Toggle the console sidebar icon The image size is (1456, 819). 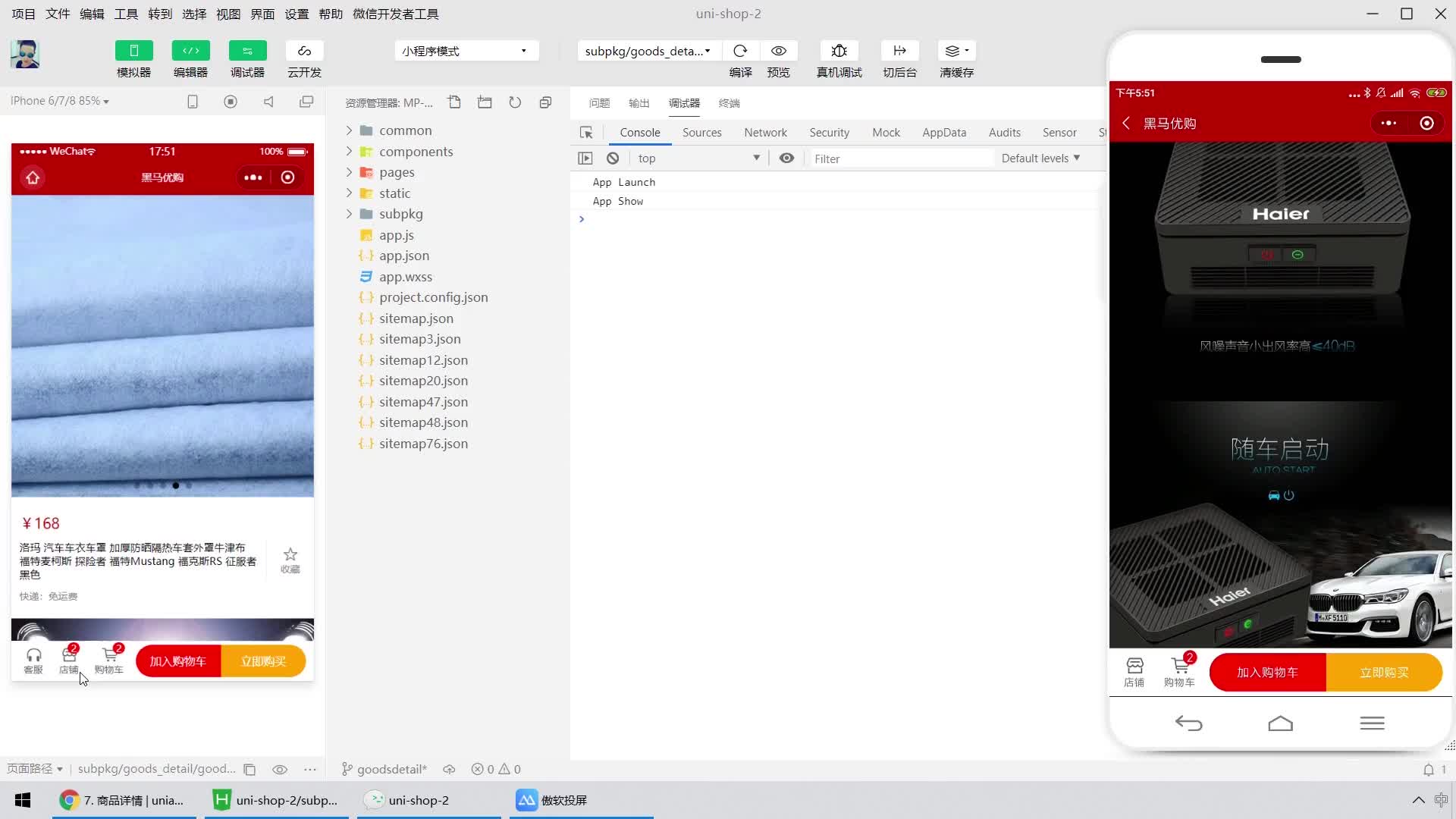tap(585, 158)
